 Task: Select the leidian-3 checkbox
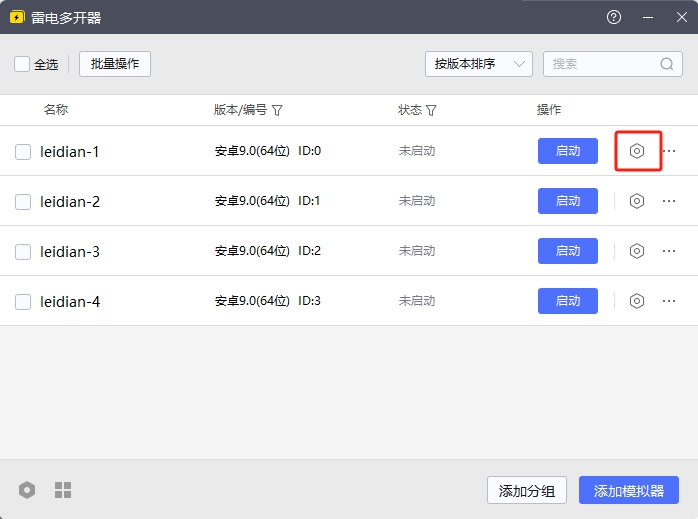[23, 252]
